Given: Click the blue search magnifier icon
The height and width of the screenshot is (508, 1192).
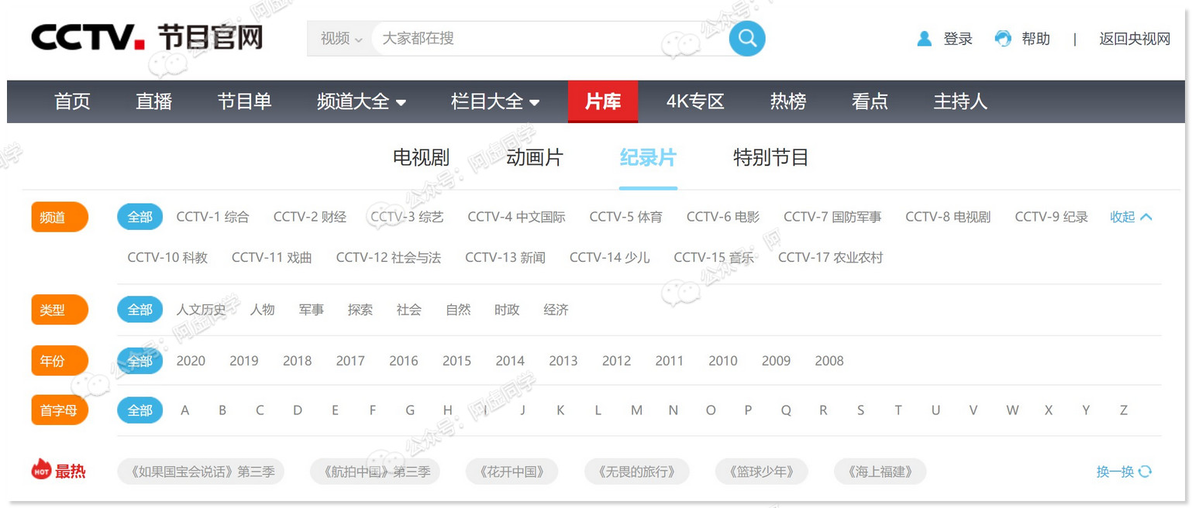Looking at the screenshot, I should coord(747,38).
